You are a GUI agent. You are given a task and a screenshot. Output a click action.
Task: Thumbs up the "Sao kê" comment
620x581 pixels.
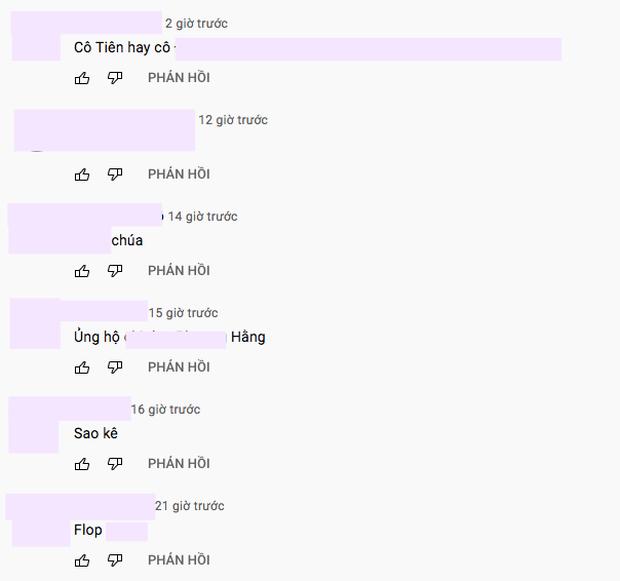82,464
